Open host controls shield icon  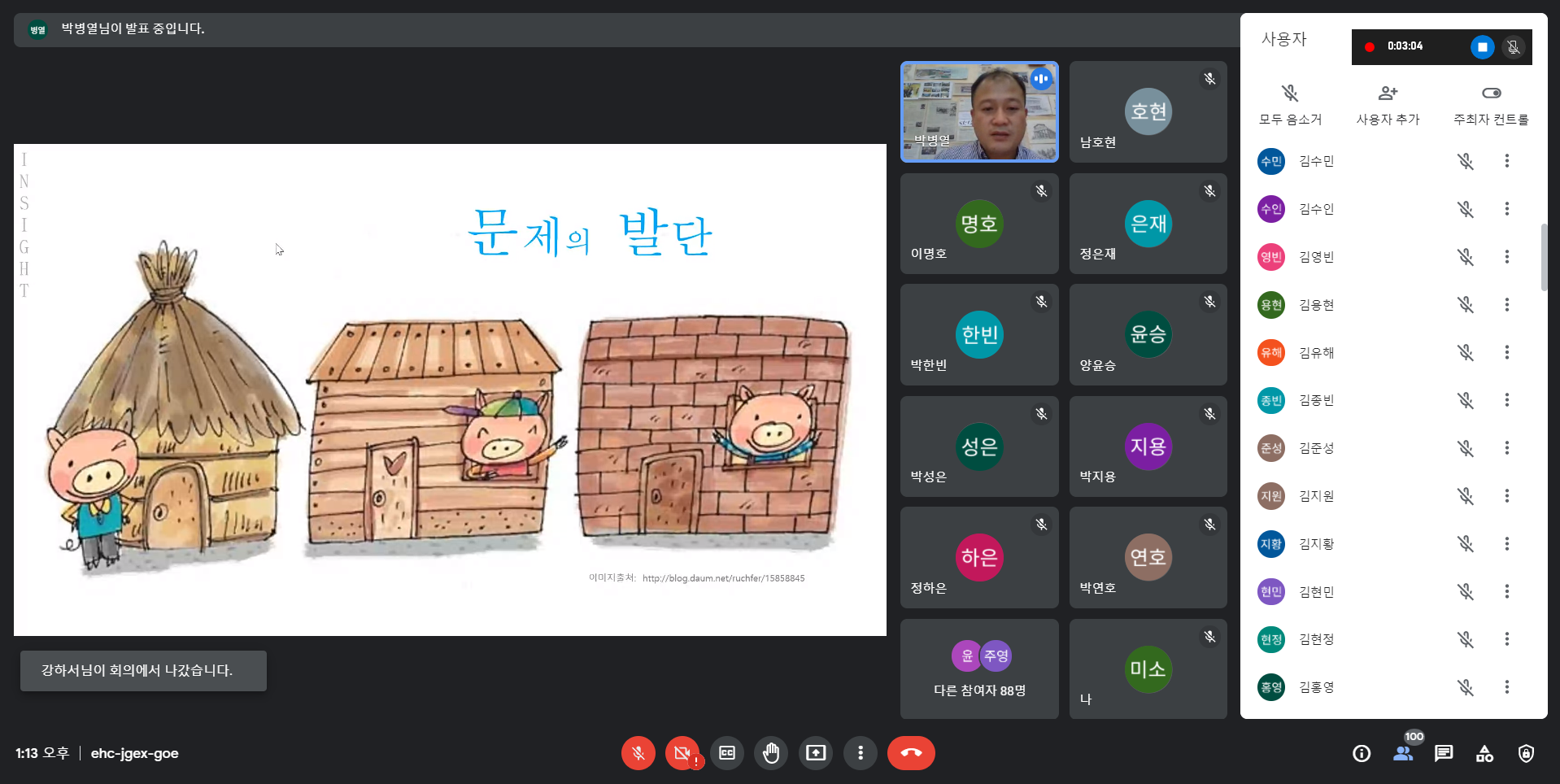point(1526,753)
